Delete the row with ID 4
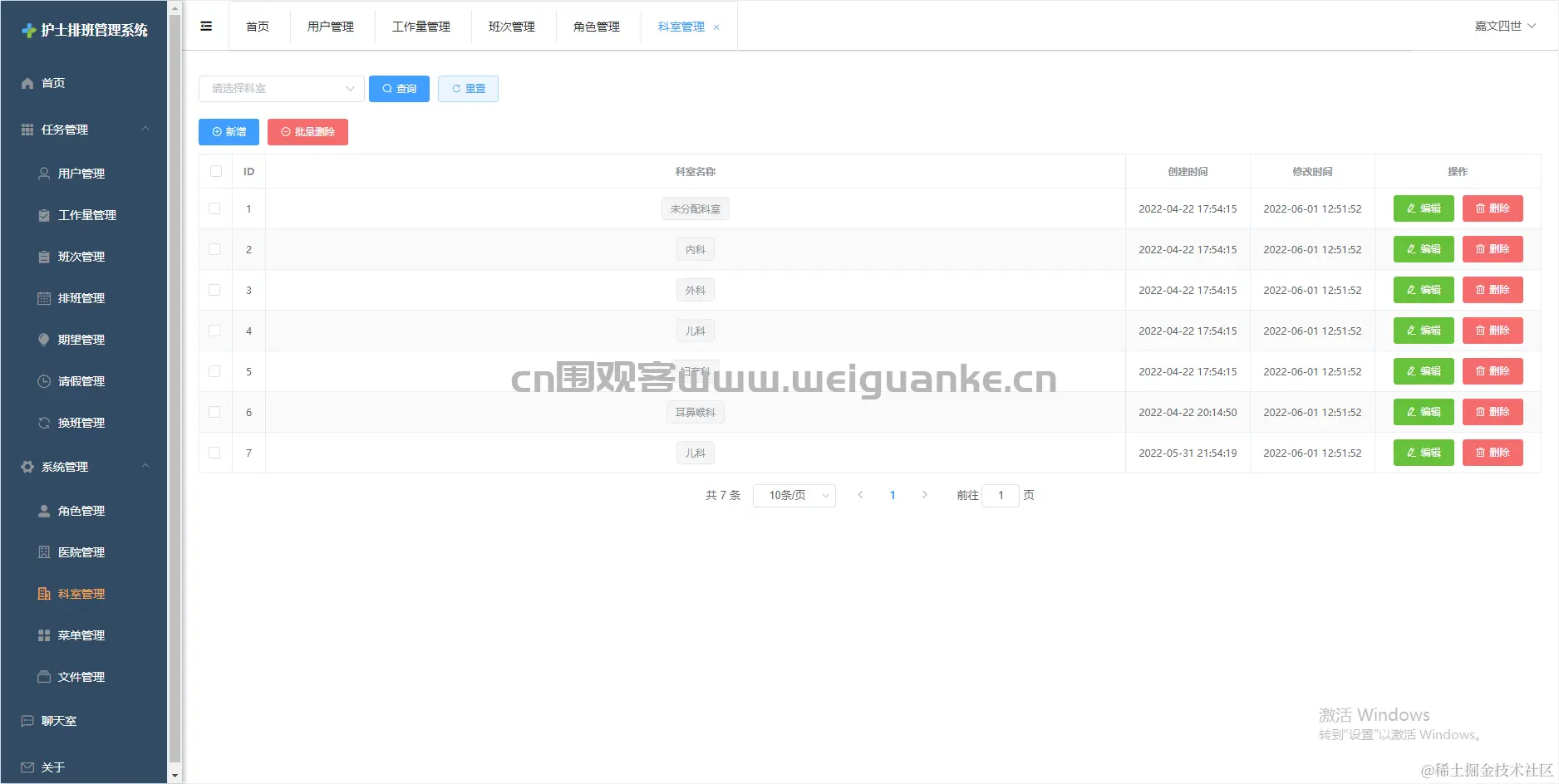This screenshot has width=1559, height=784. (x=1493, y=331)
